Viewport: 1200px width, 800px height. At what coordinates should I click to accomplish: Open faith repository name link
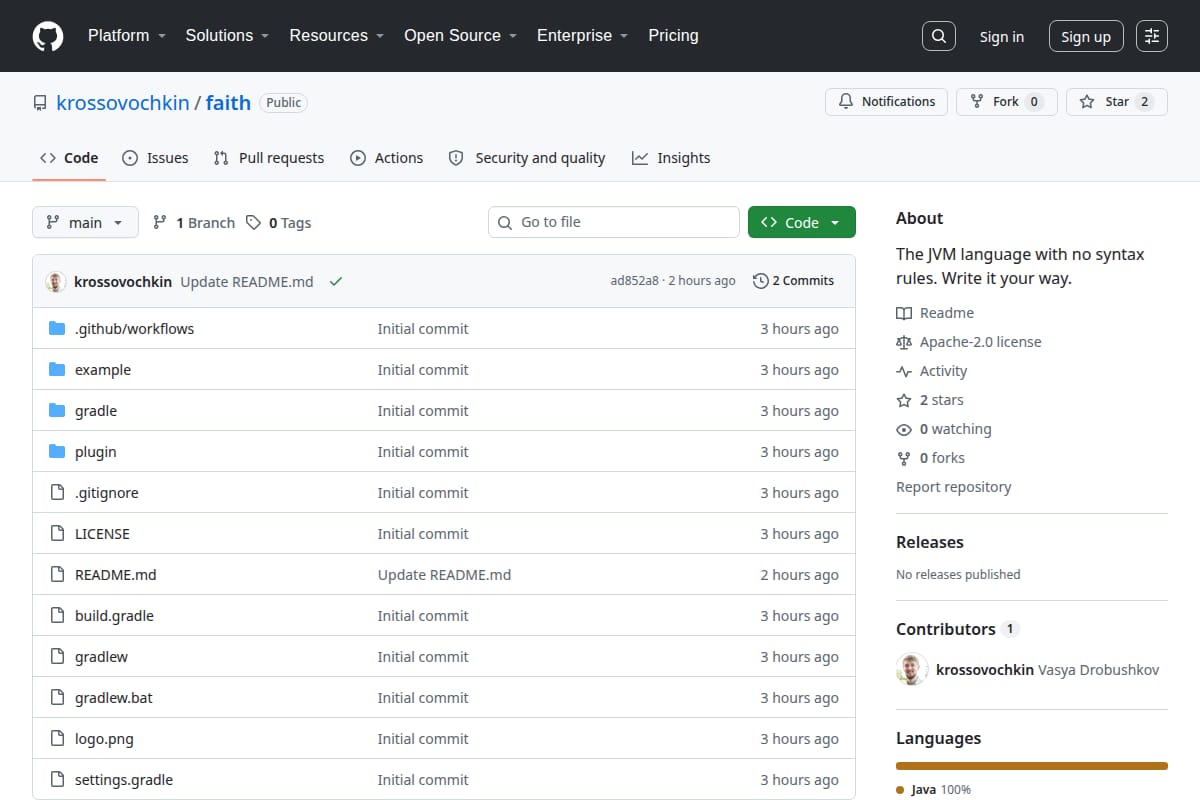[228, 103]
